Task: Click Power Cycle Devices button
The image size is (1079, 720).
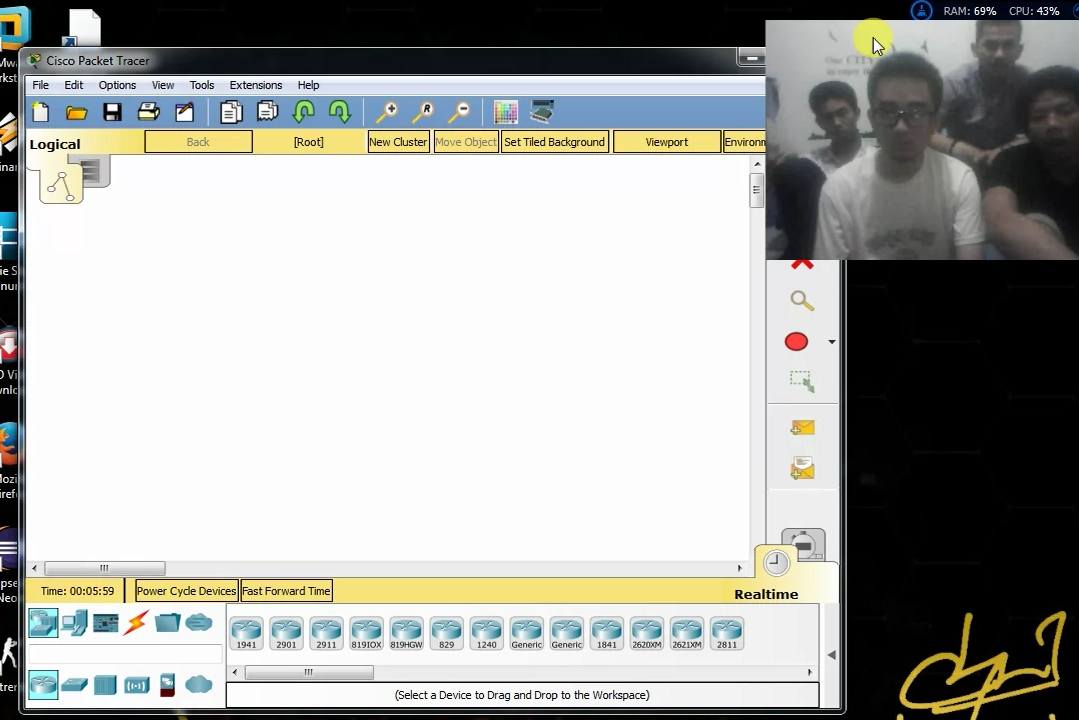Action: click(x=186, y=591)
